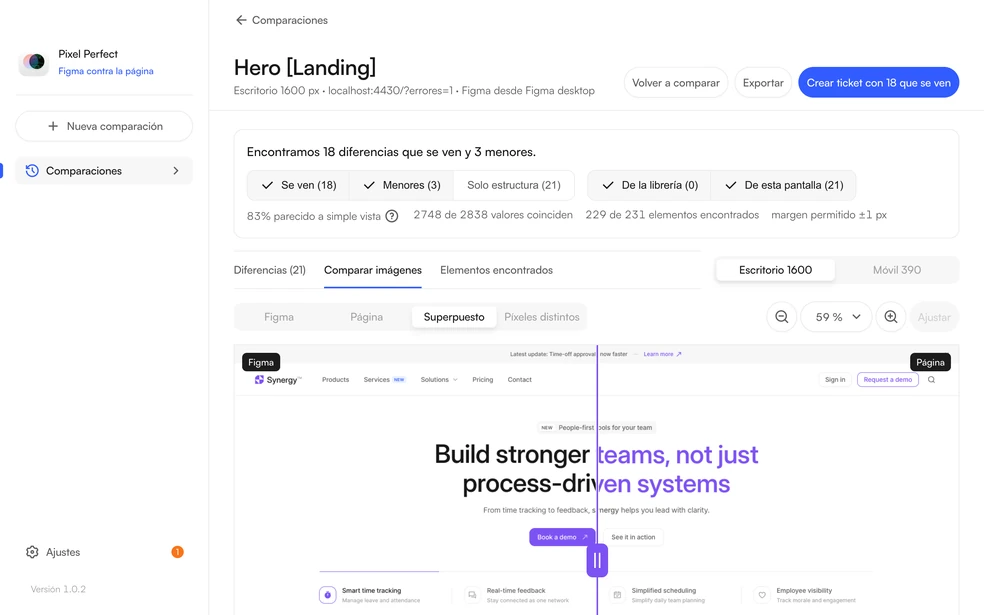Click the back arrow beside Comparaciones
984x615 pixels.
[x=240, y=20]
